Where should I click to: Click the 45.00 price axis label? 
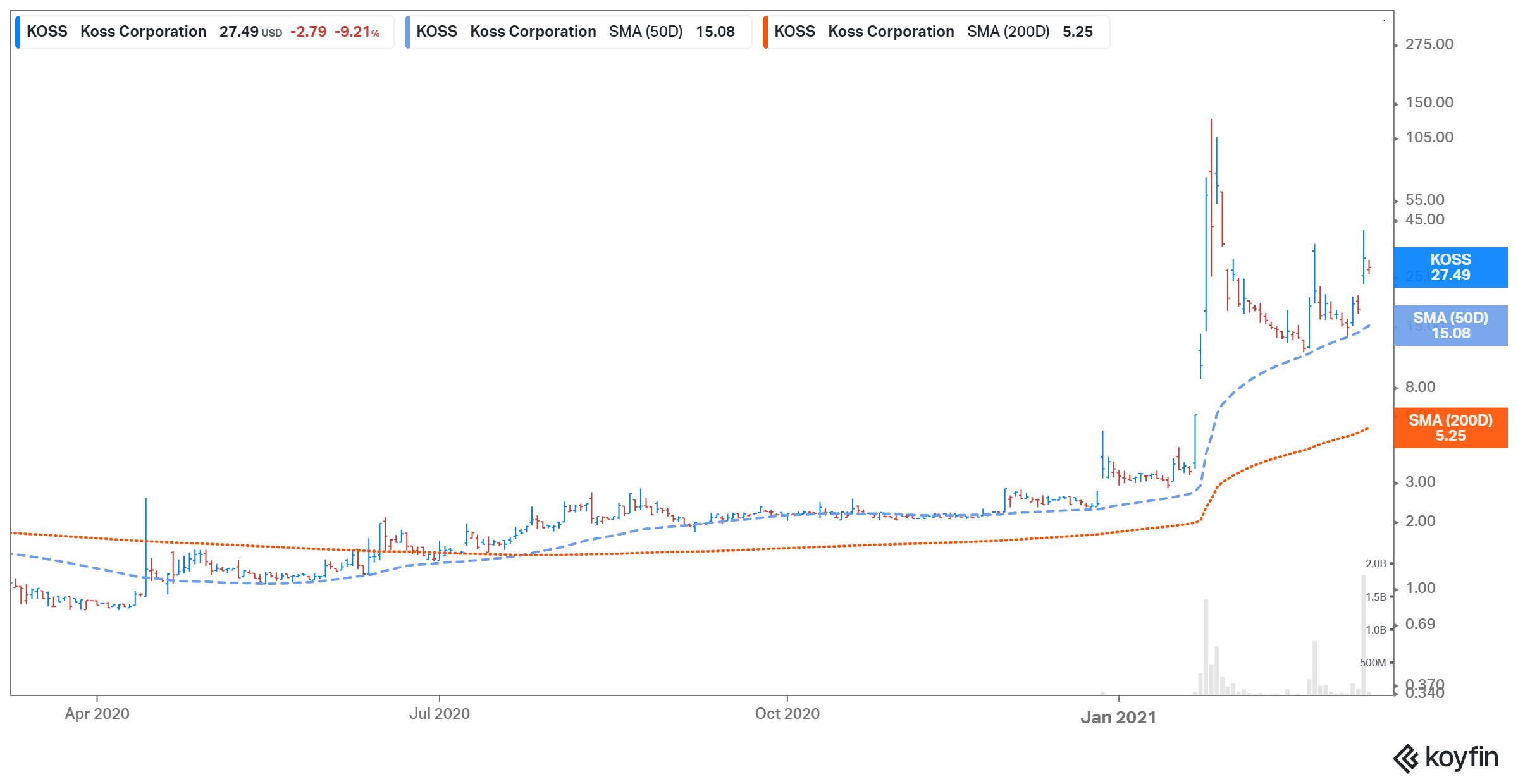pos(1425,219)
